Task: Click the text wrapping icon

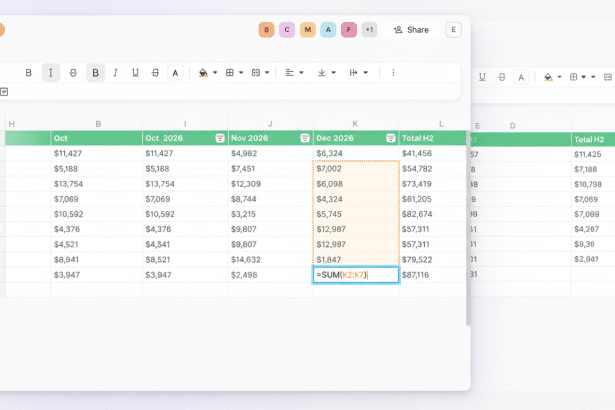Action: [x=353, y=73]
